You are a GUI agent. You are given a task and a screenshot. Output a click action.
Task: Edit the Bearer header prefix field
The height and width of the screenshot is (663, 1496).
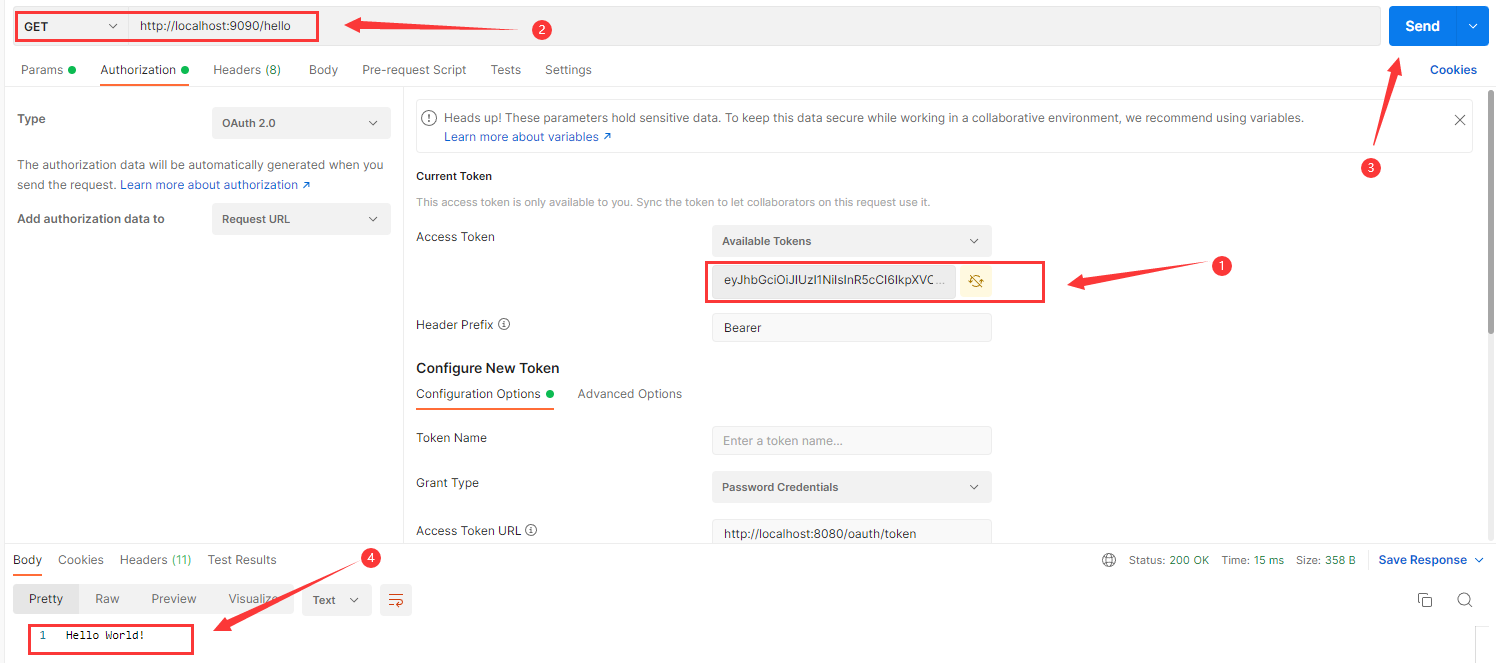click(851, 328)
